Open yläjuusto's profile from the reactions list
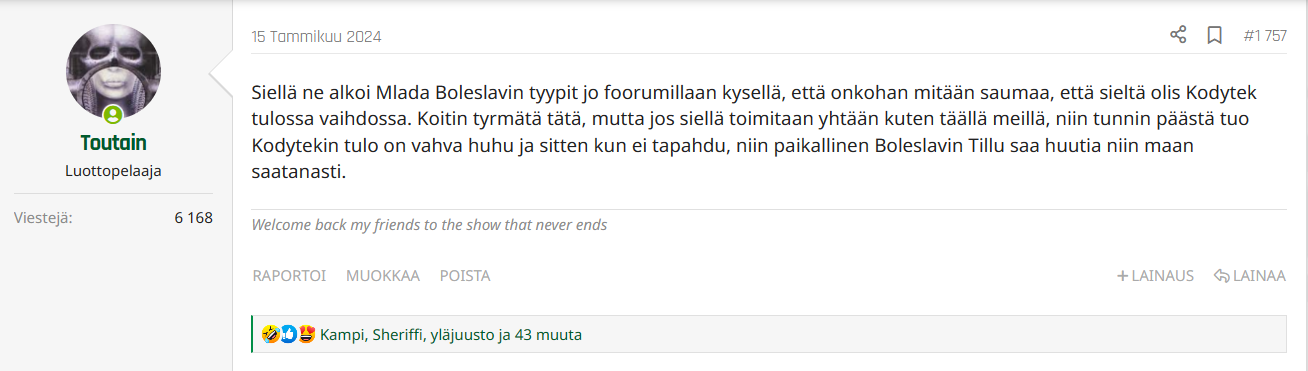1308x371 pixels. pyautogui.click(x=463, y=335)
